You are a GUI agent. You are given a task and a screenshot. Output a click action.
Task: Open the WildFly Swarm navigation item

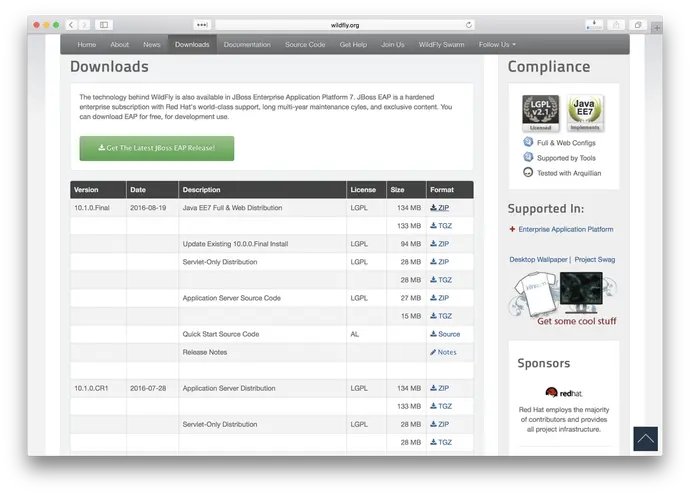point(441,44)
